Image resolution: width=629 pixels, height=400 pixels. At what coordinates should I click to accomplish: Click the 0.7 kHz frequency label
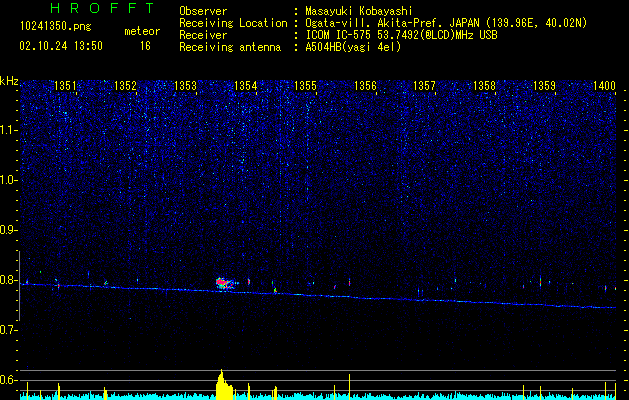[8, 330]
